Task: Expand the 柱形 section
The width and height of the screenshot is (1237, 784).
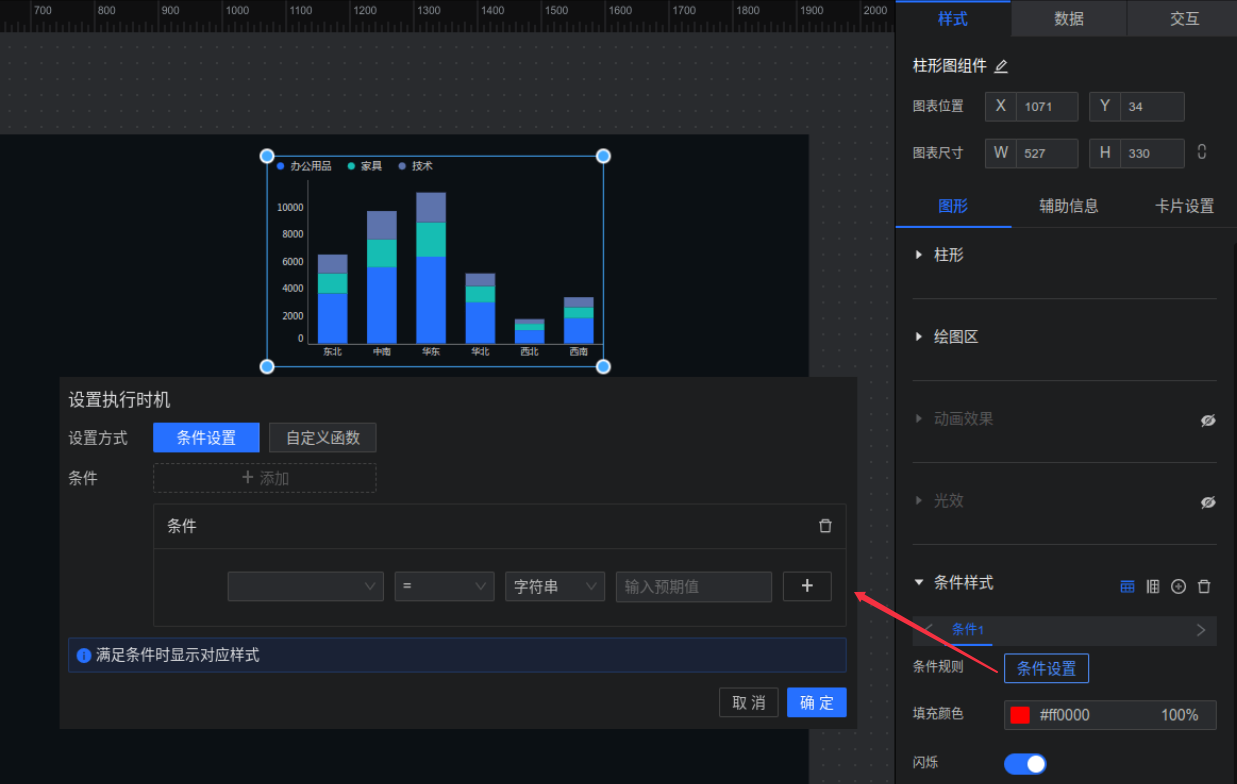Action: click(x=948, y=255)
